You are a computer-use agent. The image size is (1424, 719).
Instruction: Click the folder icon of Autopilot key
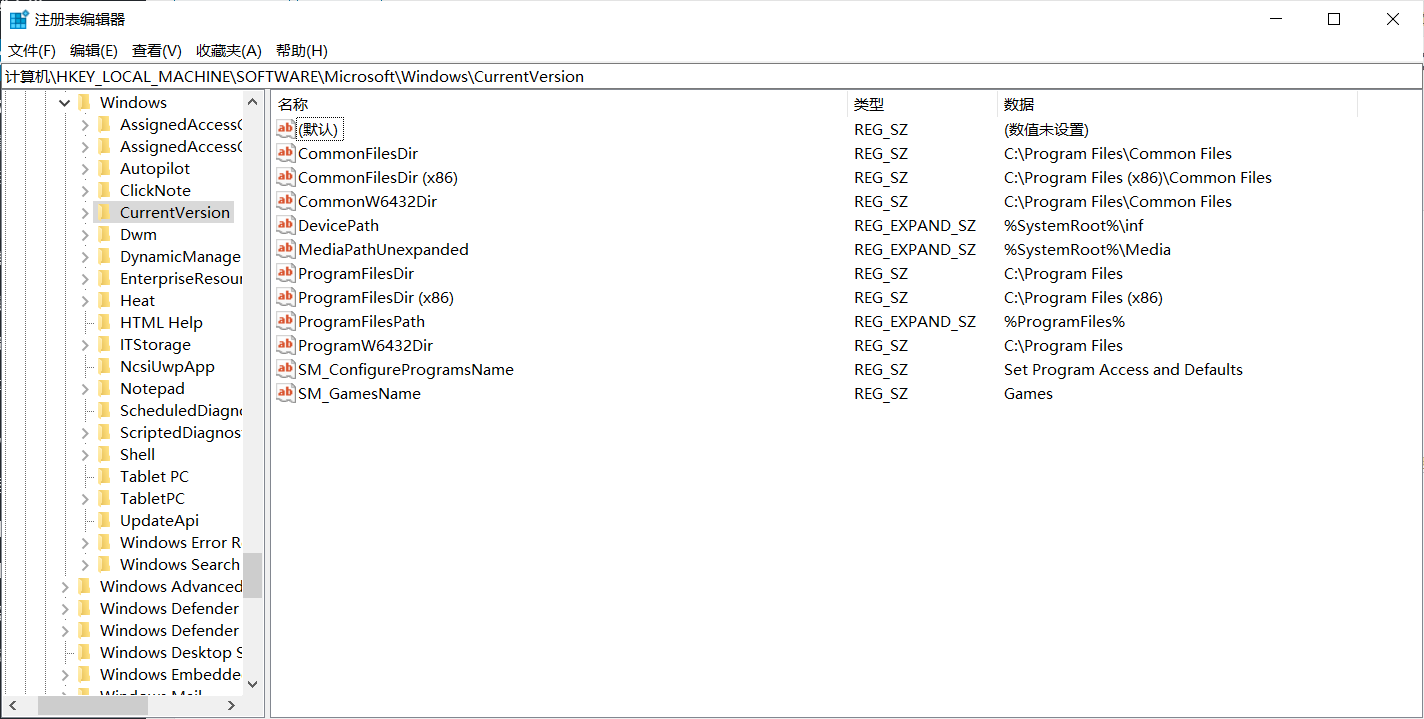pos(104,168)
